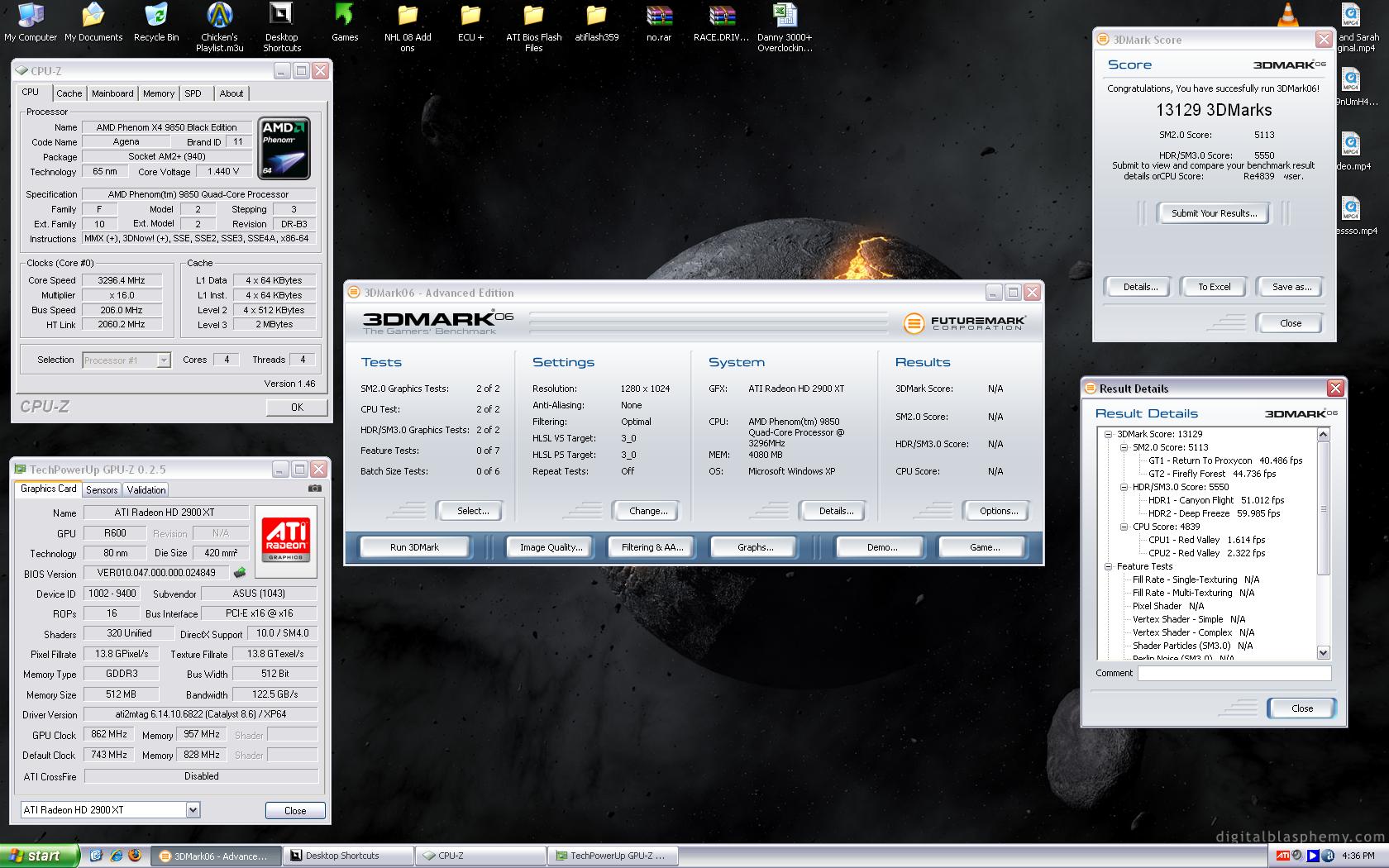Image resolution: width=1389 pixels, height=868 pixels.
Task: Switch to Cache tab in CPU-Z
Action: (69, 93)
